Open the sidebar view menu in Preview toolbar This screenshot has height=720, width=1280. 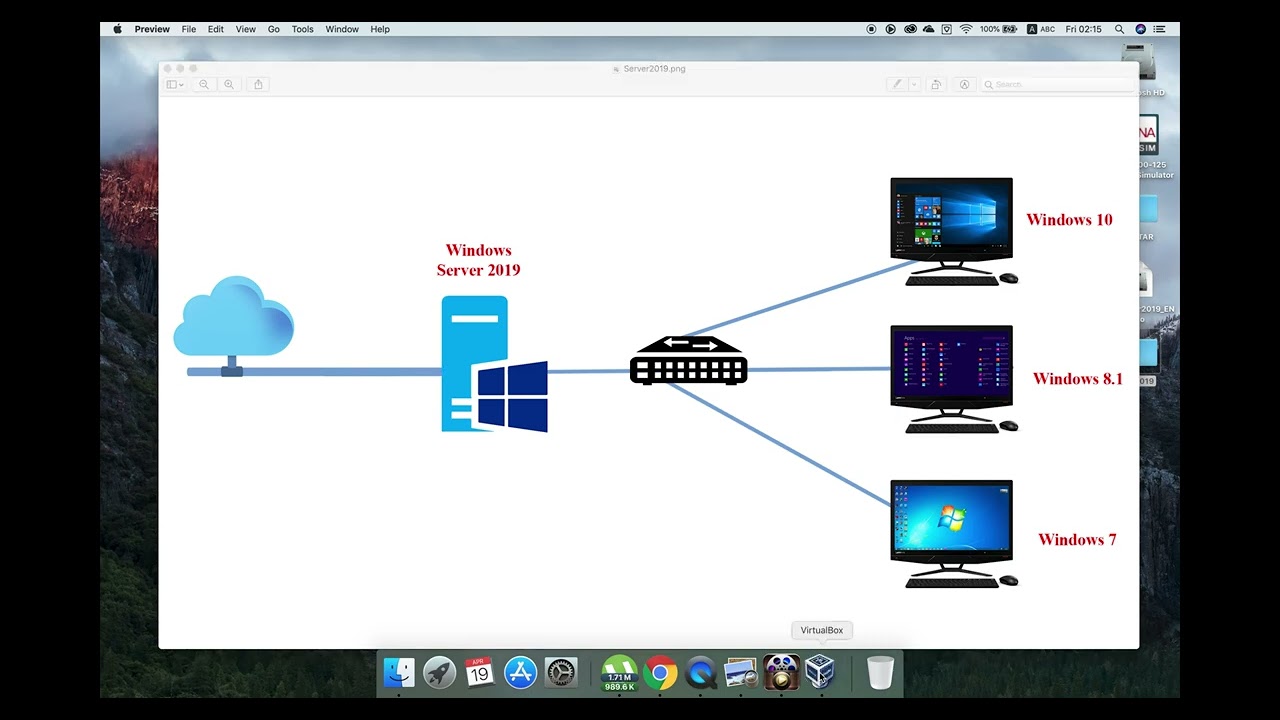[x=175, y=85]
